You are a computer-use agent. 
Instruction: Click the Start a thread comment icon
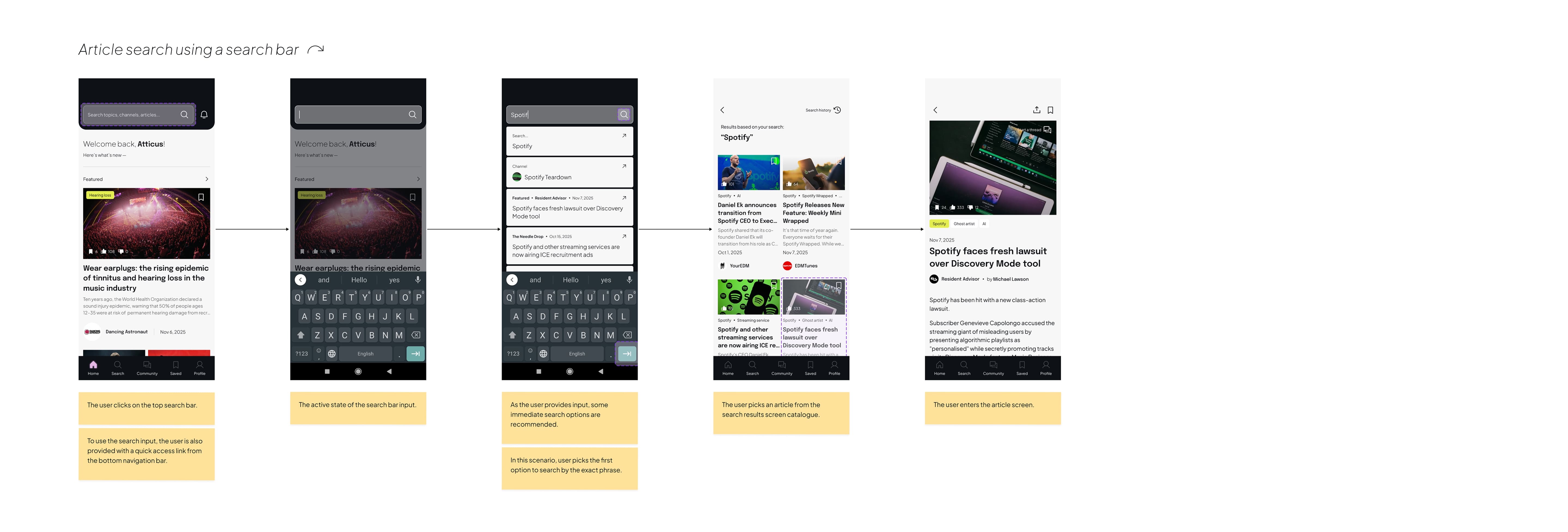pyautogui.click(x=1048, y=129)
